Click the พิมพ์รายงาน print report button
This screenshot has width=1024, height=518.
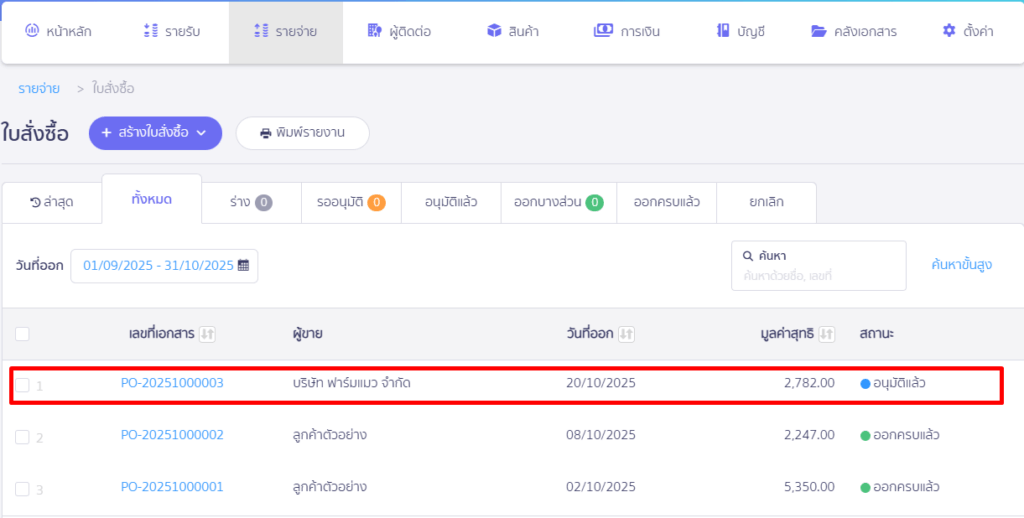pos(302,133)
